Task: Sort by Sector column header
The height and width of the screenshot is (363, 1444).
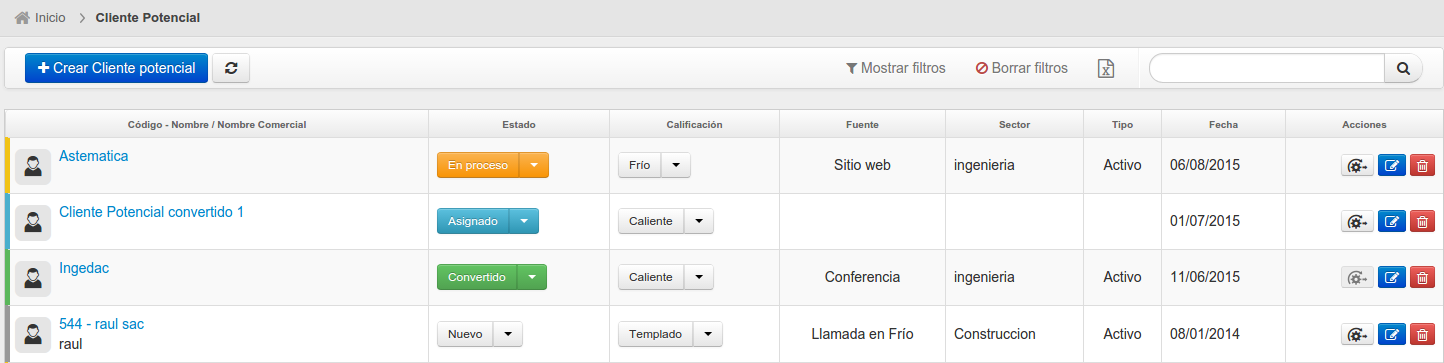Action: (1014, 125)
